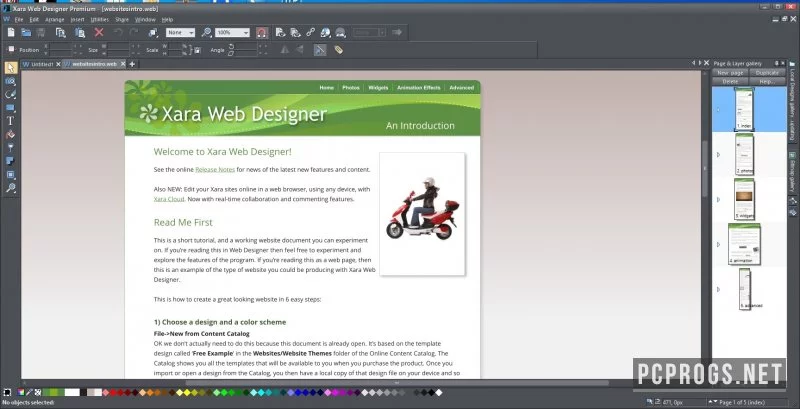Click the Photos navigation link on page
Viewport: 800px width, 409px height.
tap(351, 88)
